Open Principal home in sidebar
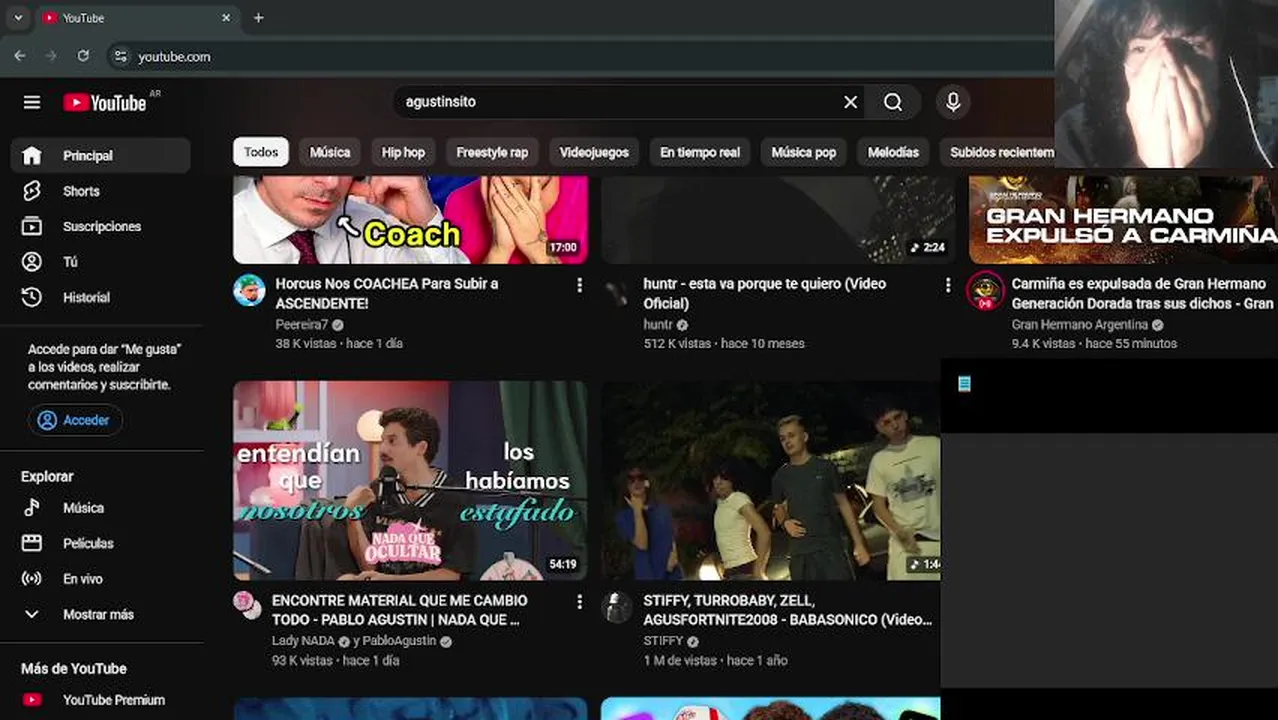This screenshot has height=720, width=1278. coord(101,156)
